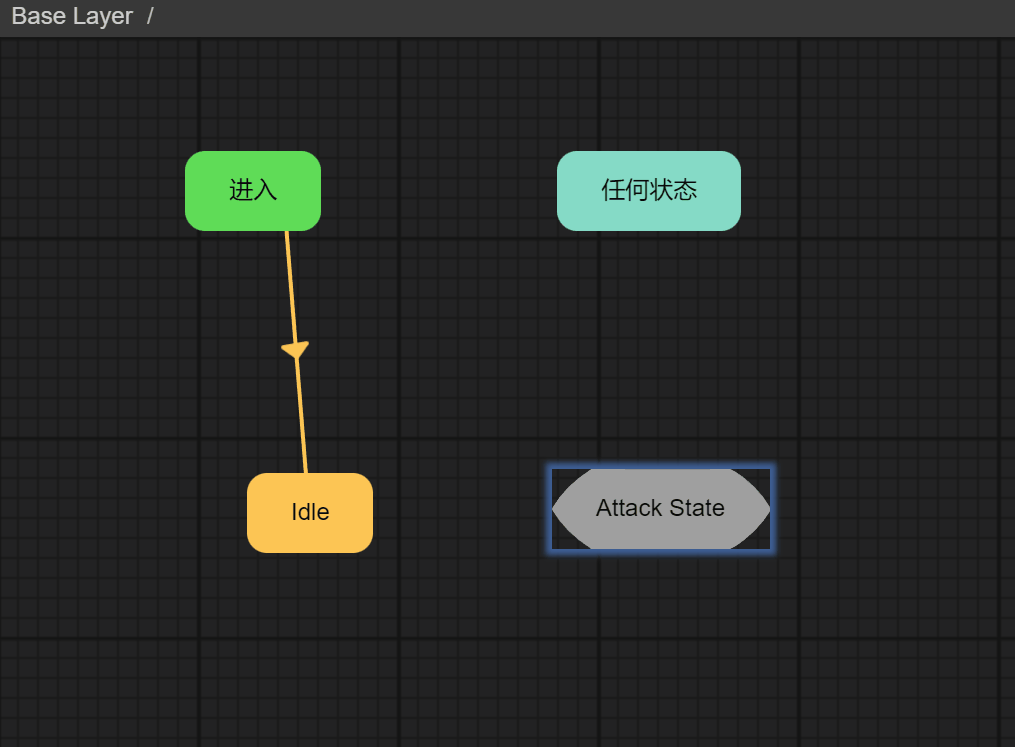This screenshot has width=1015, height=747.
Task: Click the transition arrowhead between 进入 and Idle
Action: tap(295, 349)
